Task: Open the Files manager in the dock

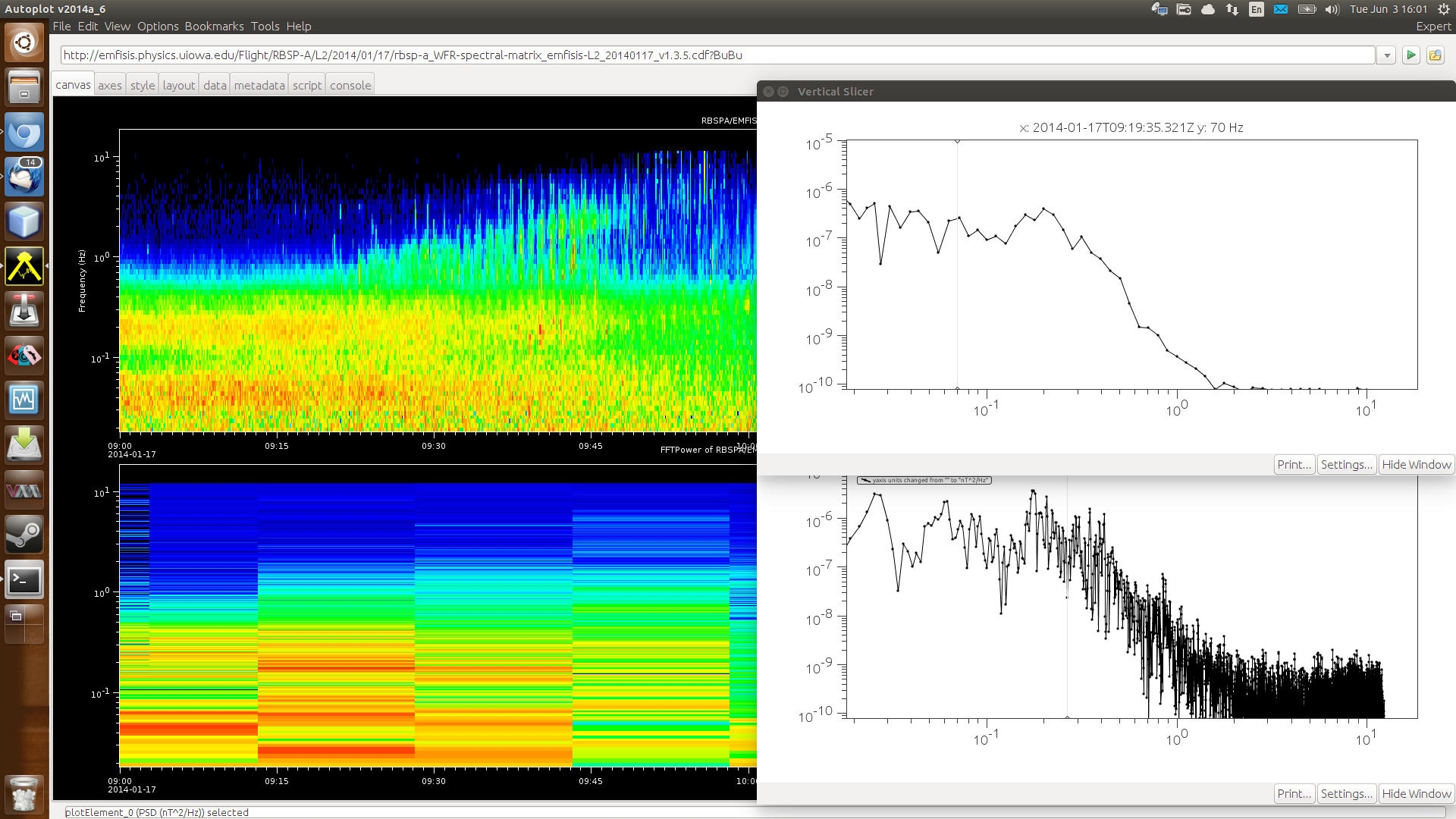Action: tap(24, 87)
